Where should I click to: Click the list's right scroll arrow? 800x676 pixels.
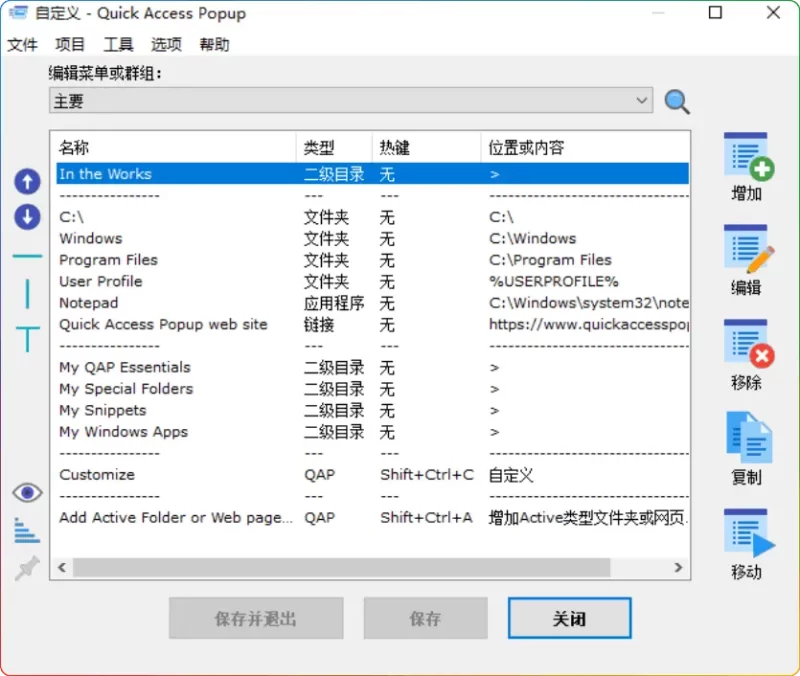[678, 567]
